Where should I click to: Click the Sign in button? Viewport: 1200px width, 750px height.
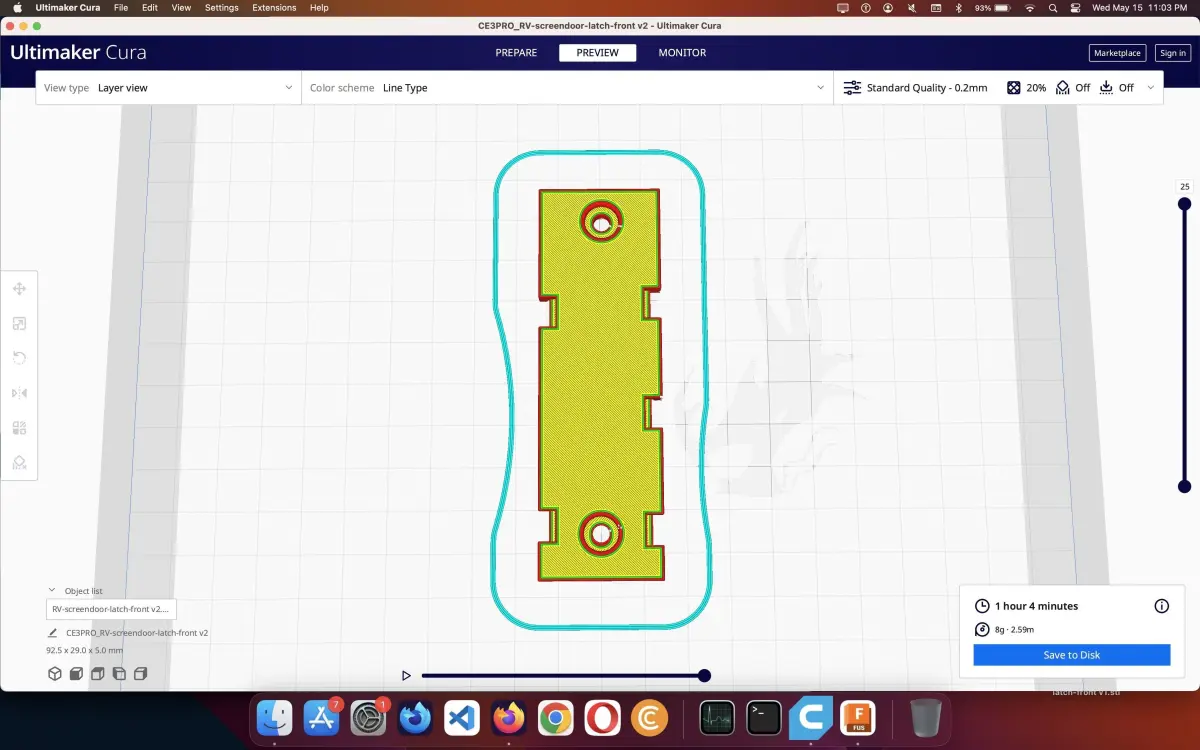pos(1172,53)
